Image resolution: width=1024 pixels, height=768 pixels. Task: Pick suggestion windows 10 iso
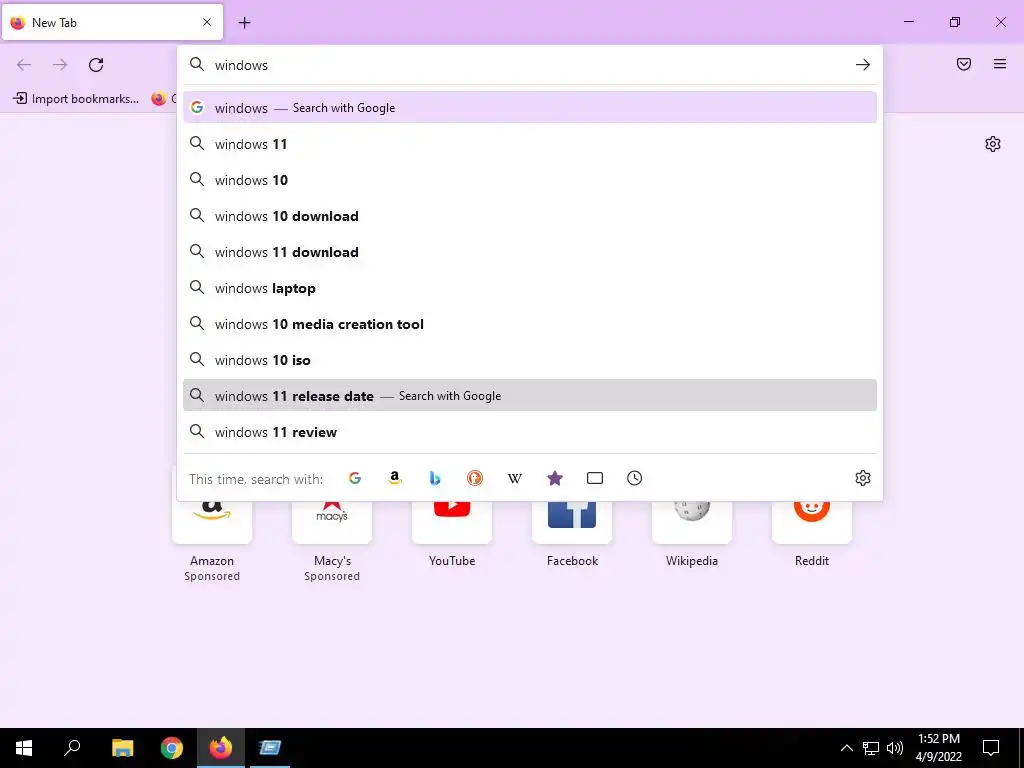point(530,360)
